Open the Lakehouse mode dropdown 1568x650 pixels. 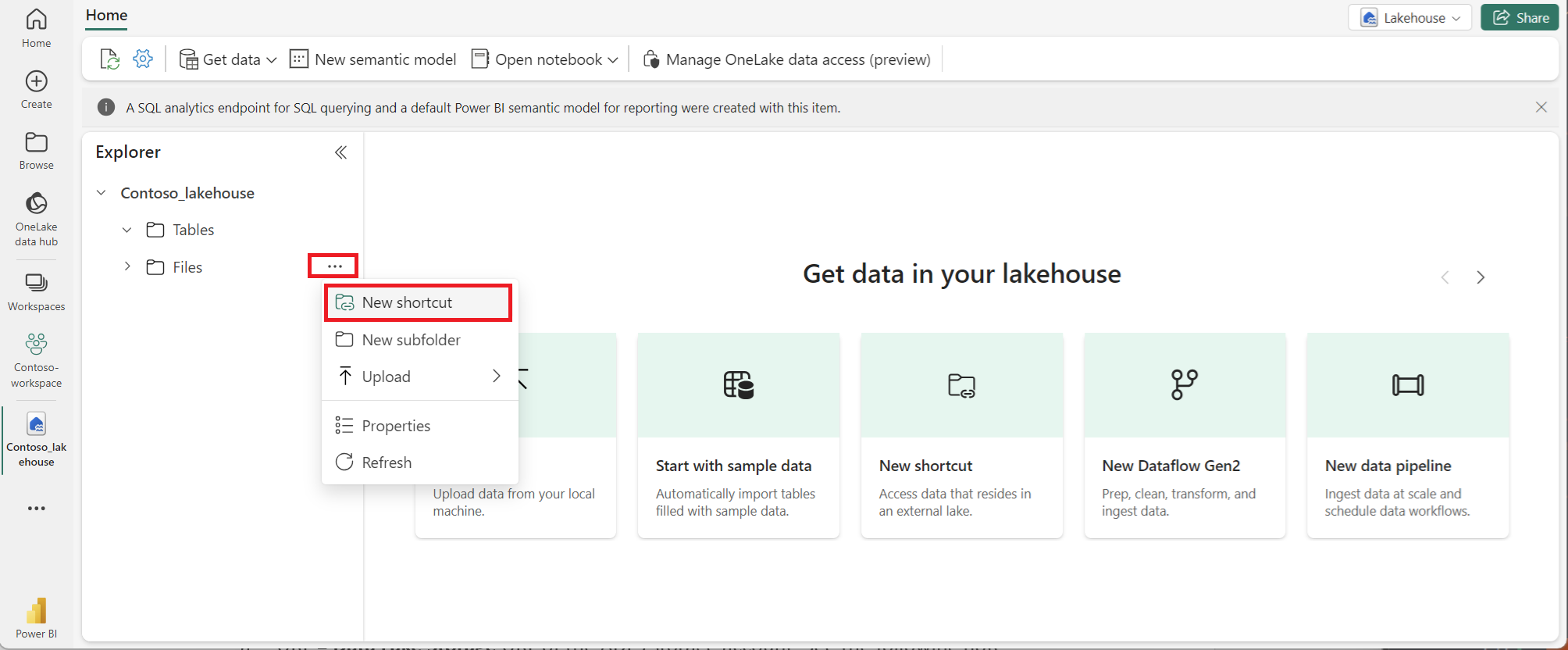[x=1409, y=17]
